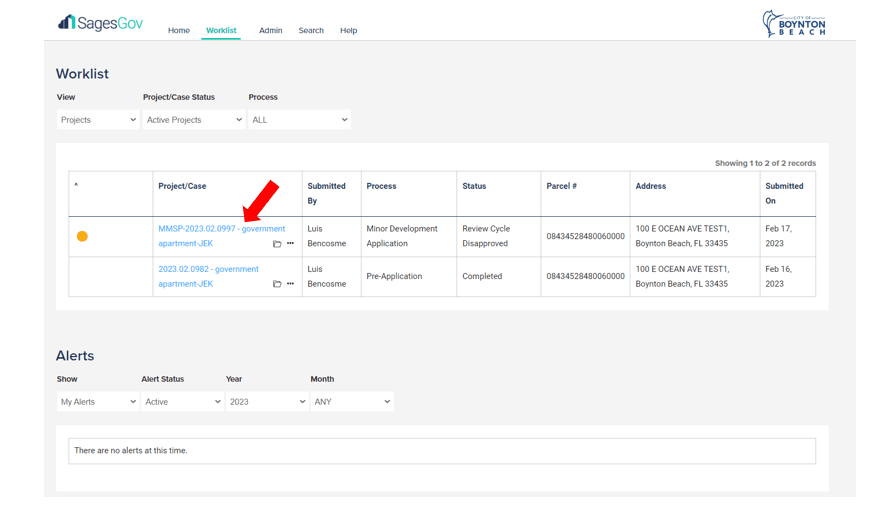870x511 pixels.
Task: Open more options ellipsis for MMSP-2023.02.0997
Action: (x=291, y=244)
